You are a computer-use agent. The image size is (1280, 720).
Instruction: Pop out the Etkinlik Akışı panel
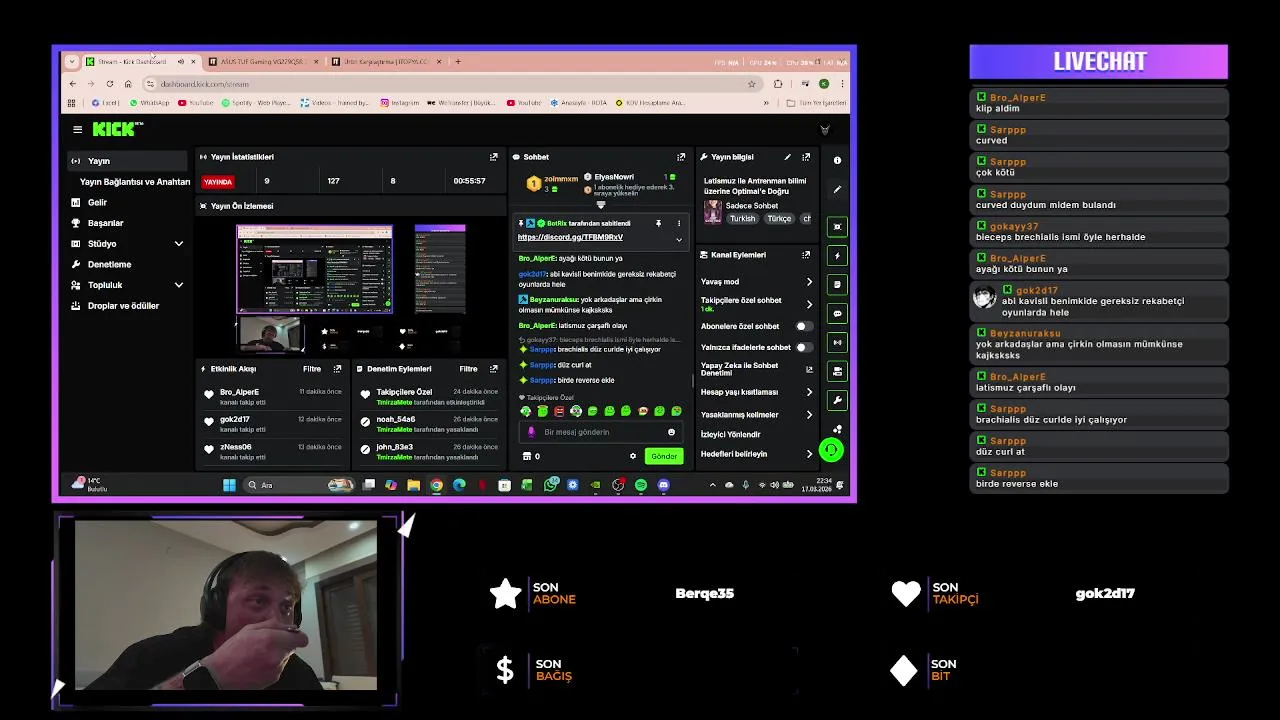tap(337, 369)
